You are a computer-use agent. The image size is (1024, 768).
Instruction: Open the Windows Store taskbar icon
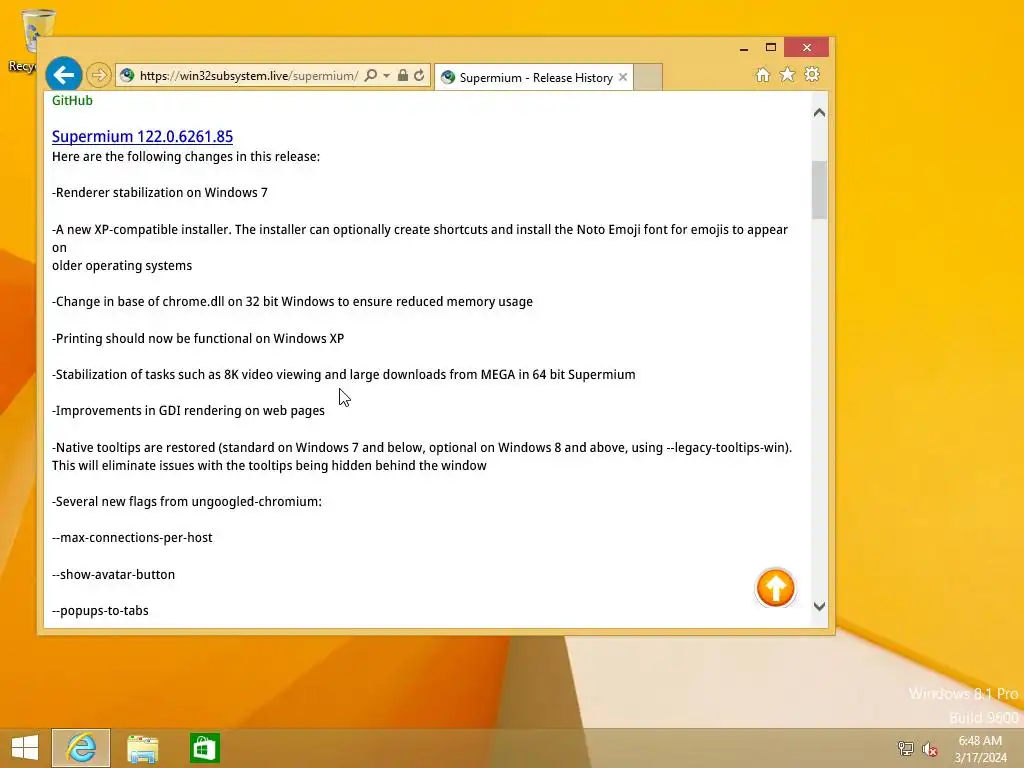tap(204, 748)
